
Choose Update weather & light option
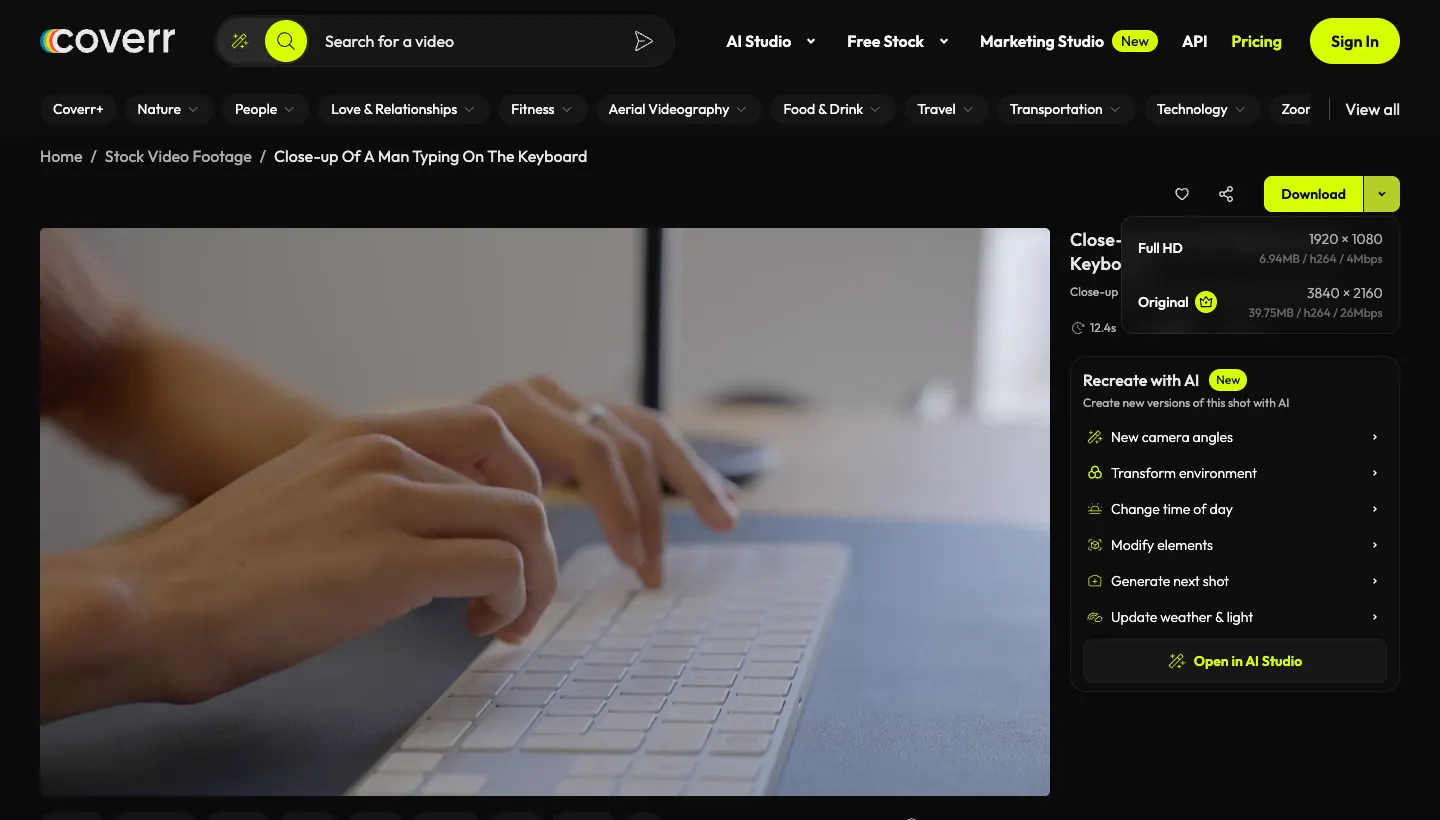click(1235, 617)
